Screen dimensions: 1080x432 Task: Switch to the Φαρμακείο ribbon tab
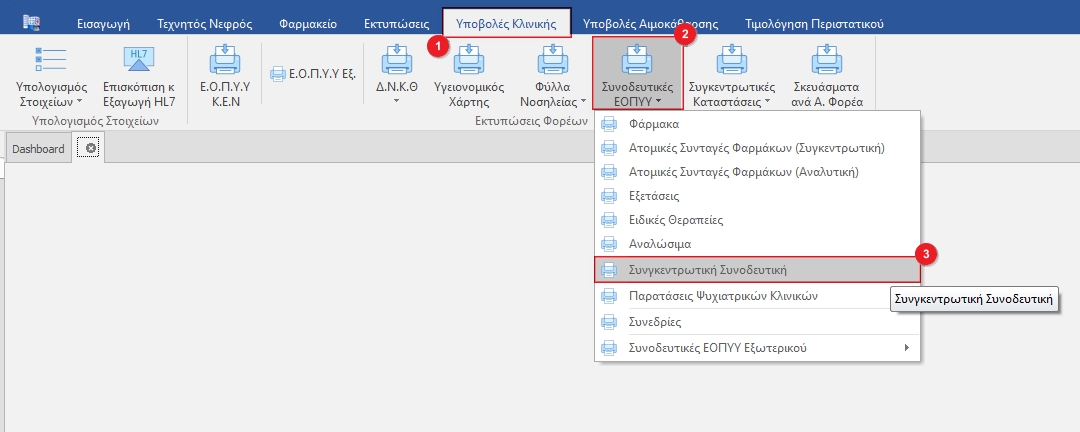pyautogui.click(x=306, y=23)
